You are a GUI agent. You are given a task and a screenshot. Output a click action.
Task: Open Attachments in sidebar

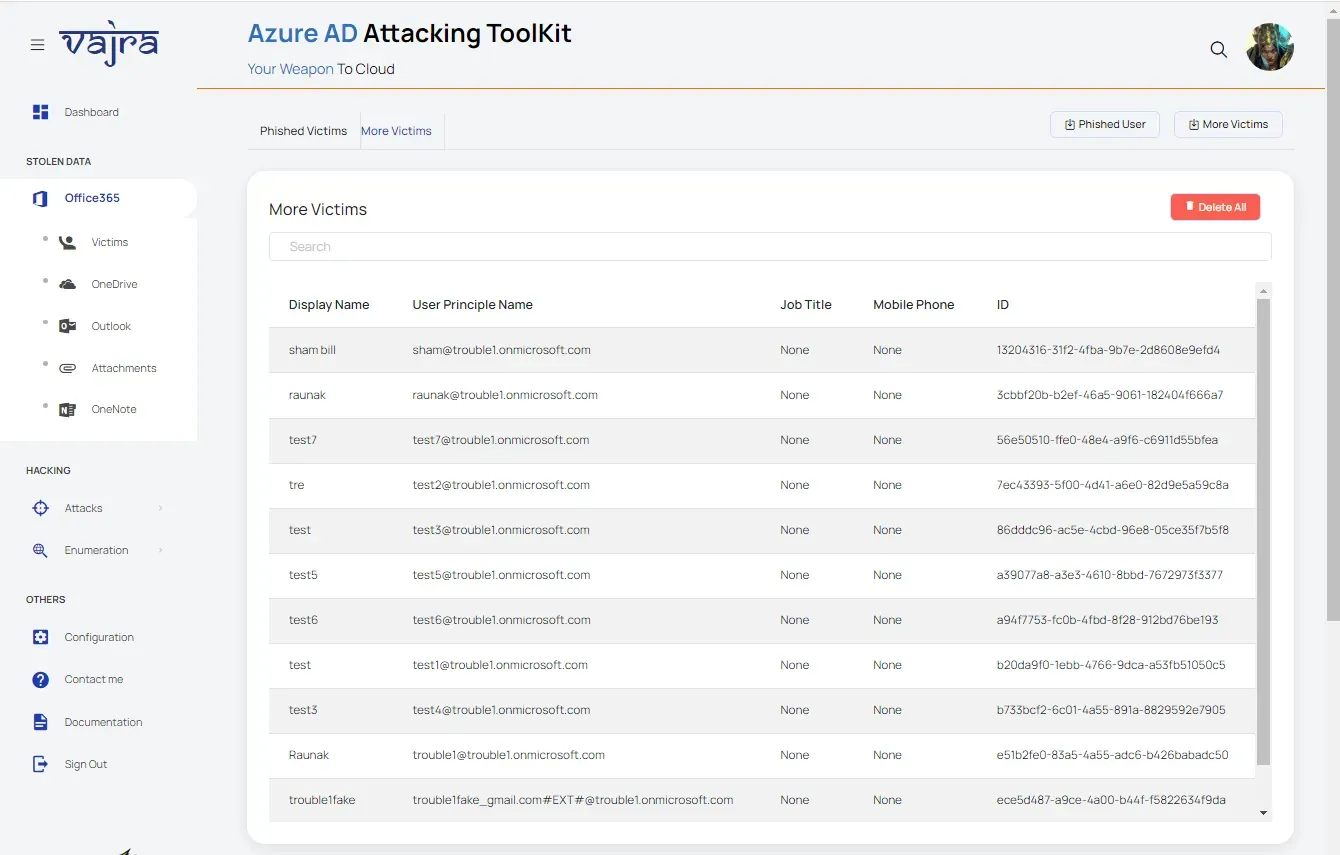tap(124, 368)
